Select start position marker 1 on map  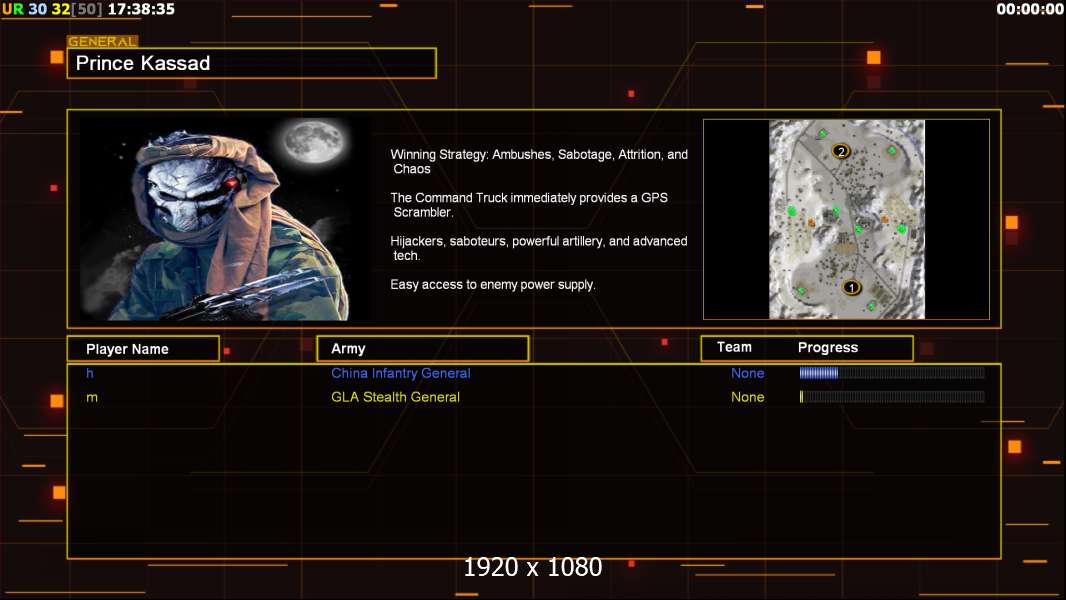coord(851,287)
